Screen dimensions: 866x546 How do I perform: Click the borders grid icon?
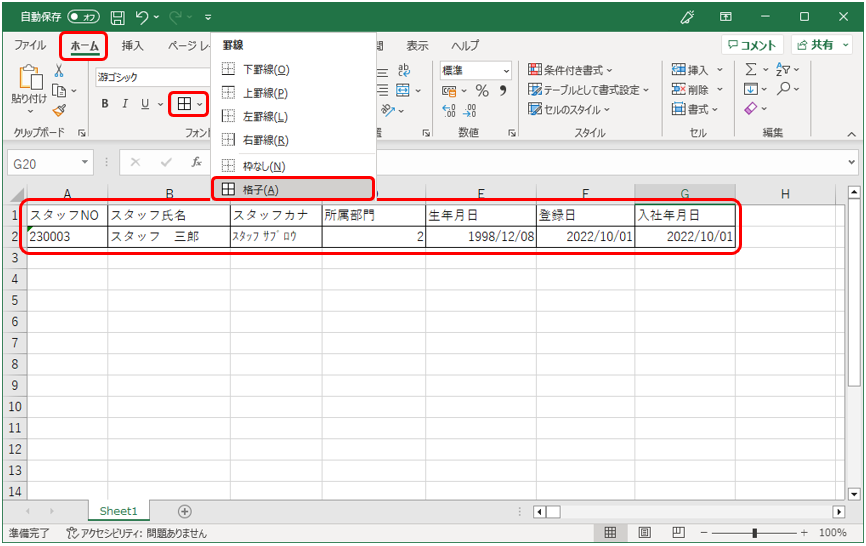(184, 104)
